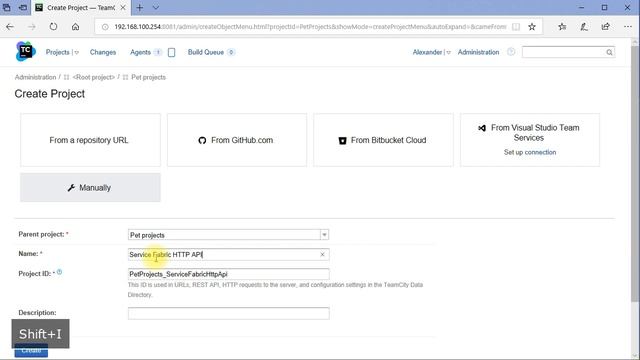
Task: Open the Projects menu item
Action: coord(58,52)
